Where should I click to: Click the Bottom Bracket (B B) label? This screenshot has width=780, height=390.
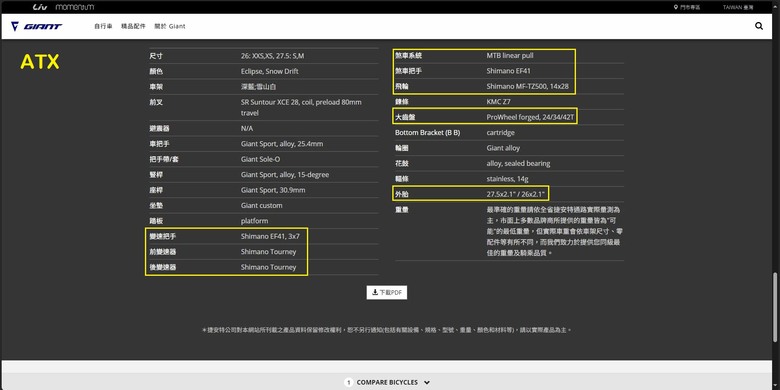point(427,133)
